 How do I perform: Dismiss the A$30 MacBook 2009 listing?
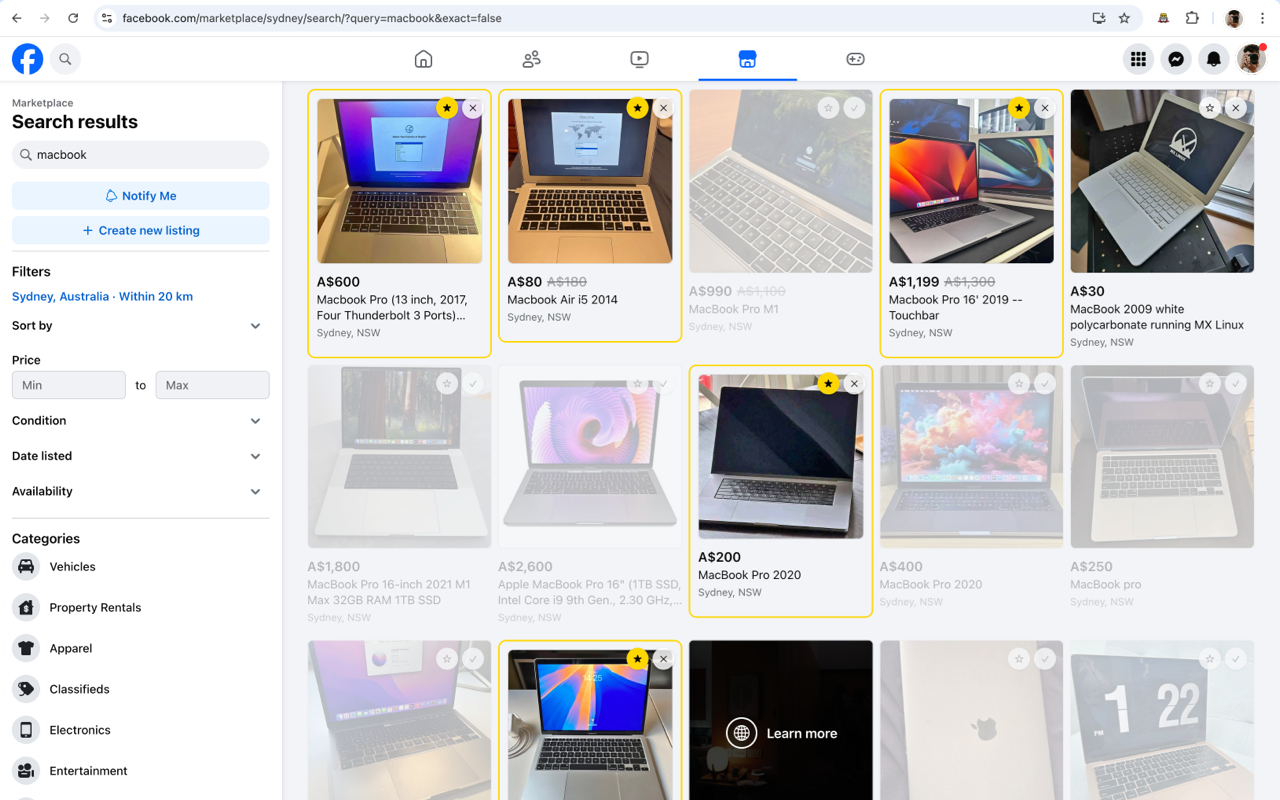click(1236, 108)
